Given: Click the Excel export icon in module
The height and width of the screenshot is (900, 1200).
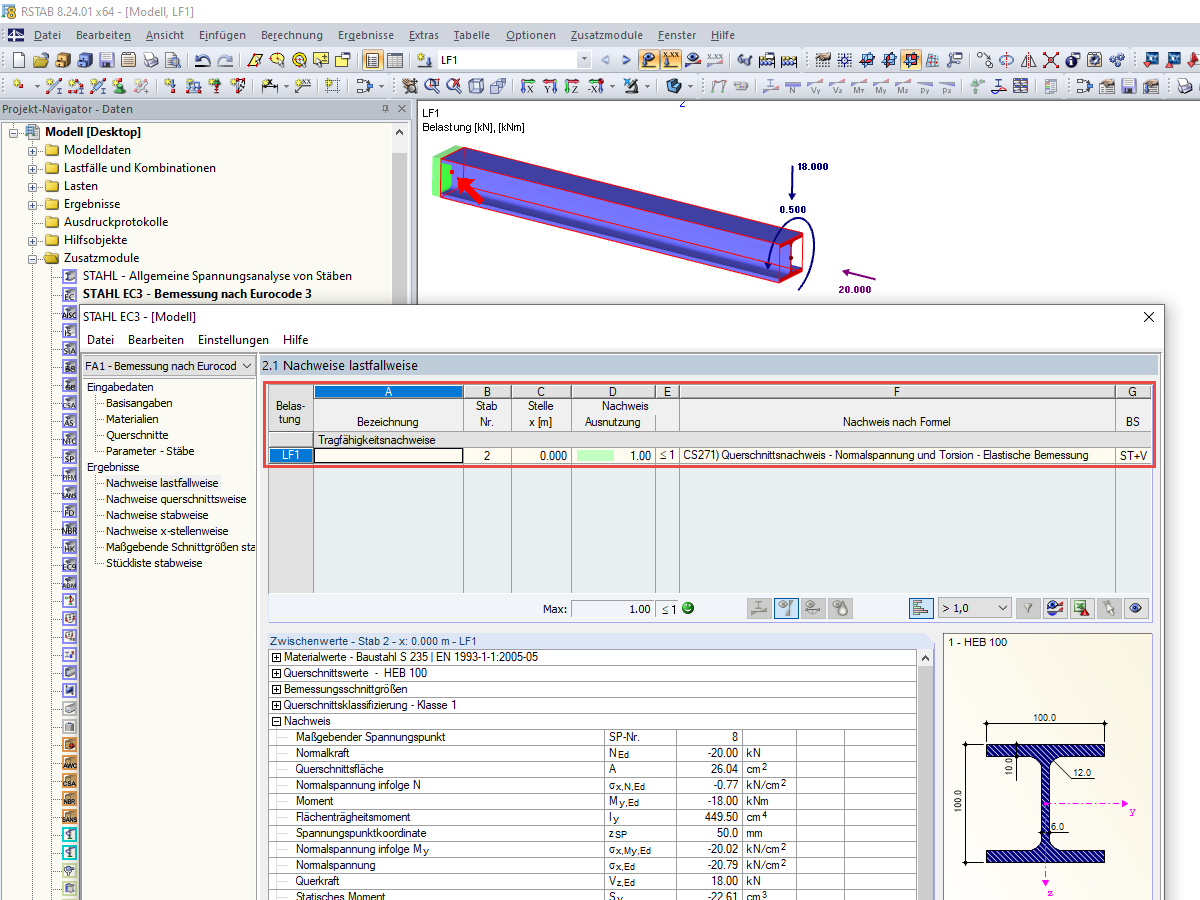Looking at the screenshot, I should click(1082, 607).
